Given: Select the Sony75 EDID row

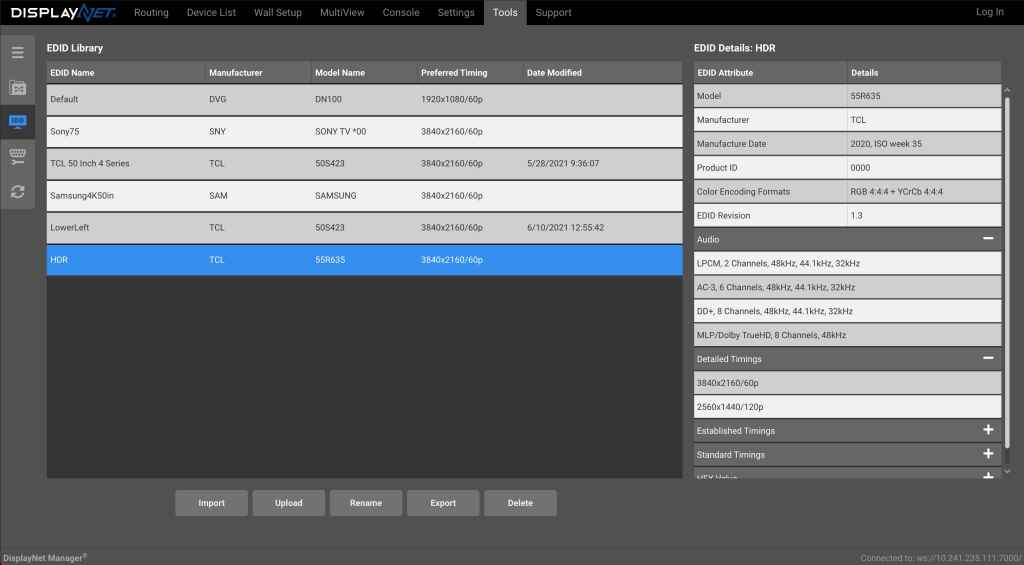Looking at the screenshot, I should tap(364, 131).
